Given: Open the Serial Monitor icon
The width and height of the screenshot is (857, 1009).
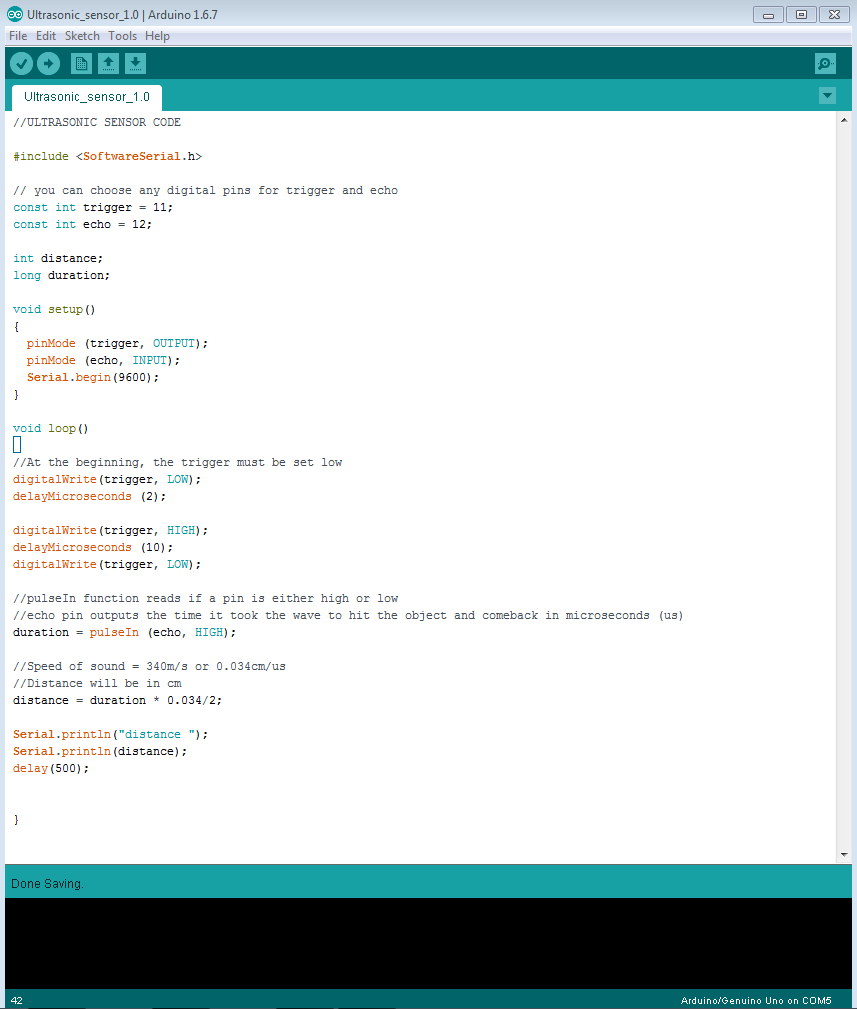Looking at the screenshot, I should (825, 64).
